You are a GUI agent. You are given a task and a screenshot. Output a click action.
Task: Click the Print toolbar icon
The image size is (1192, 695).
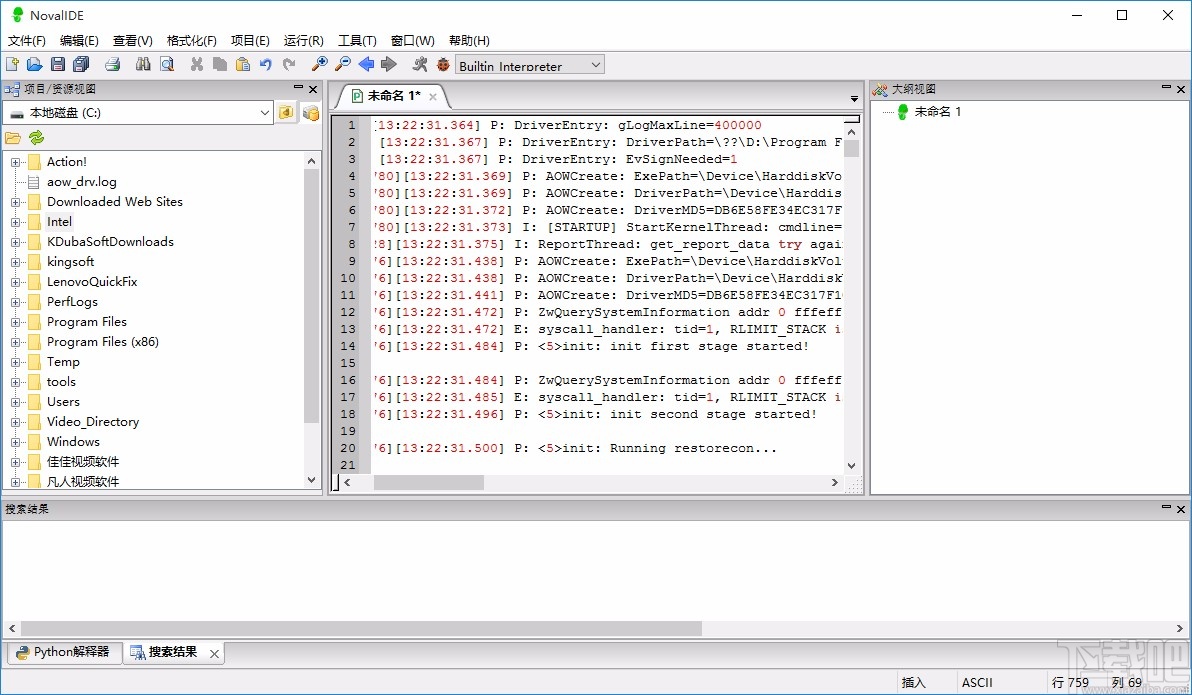click(x=113, y=65)
